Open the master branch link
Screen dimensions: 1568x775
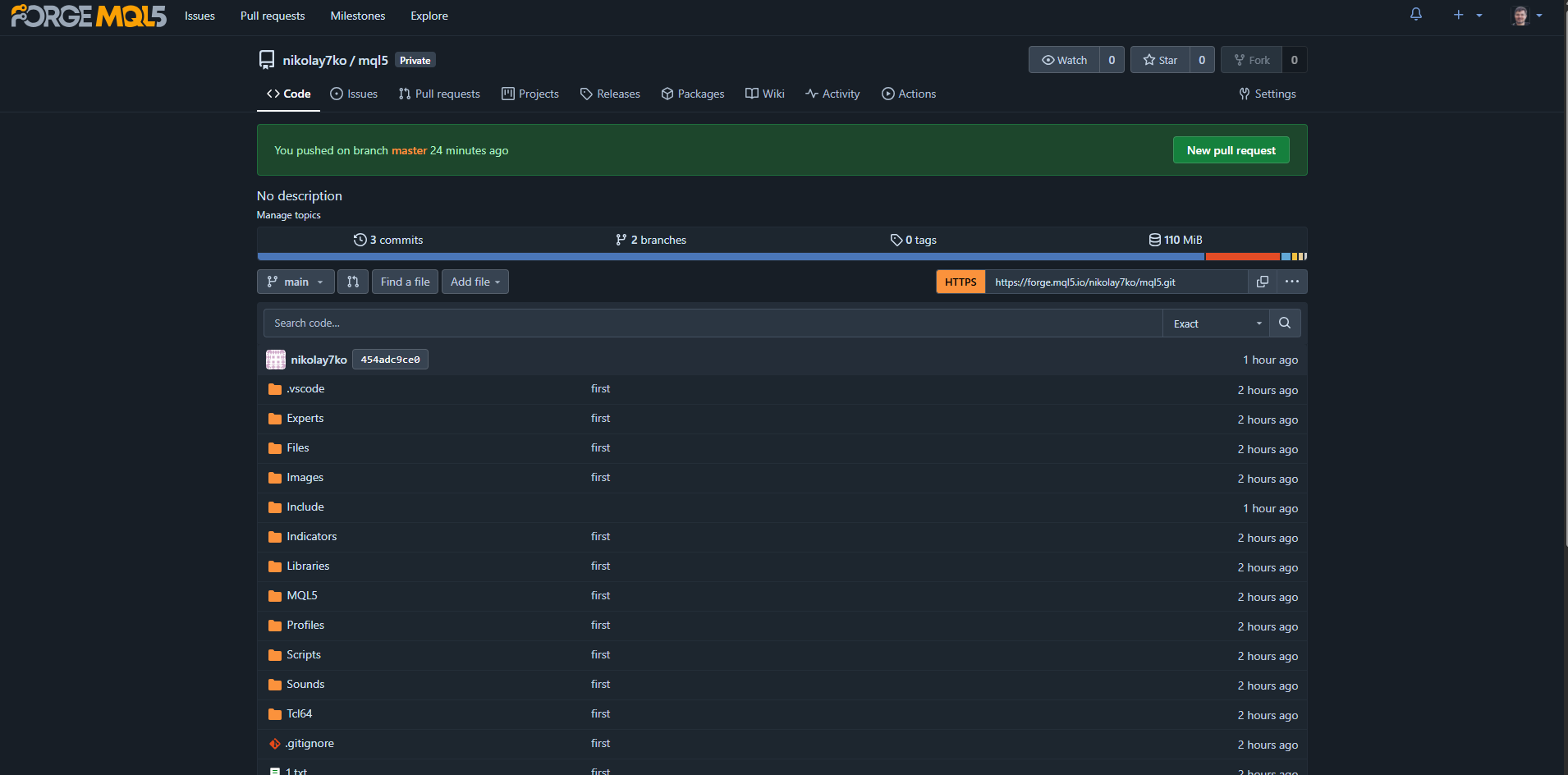(x=409, y=150)
